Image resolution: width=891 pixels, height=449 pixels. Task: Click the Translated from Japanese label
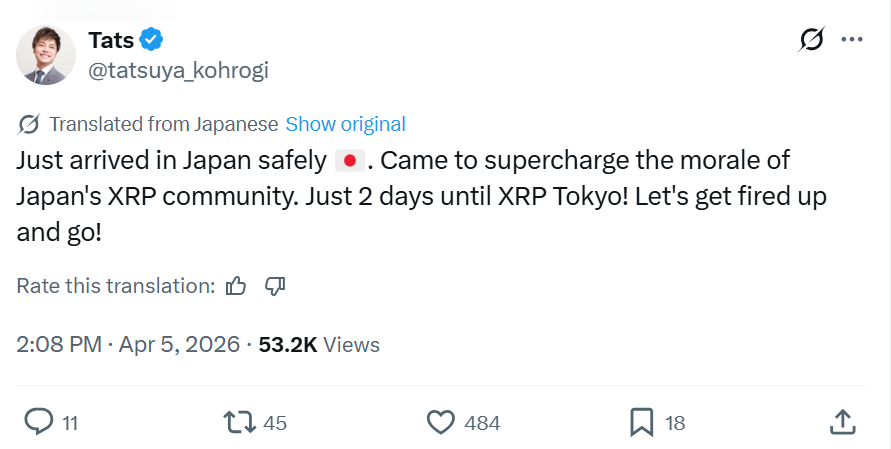coord(163,125)
